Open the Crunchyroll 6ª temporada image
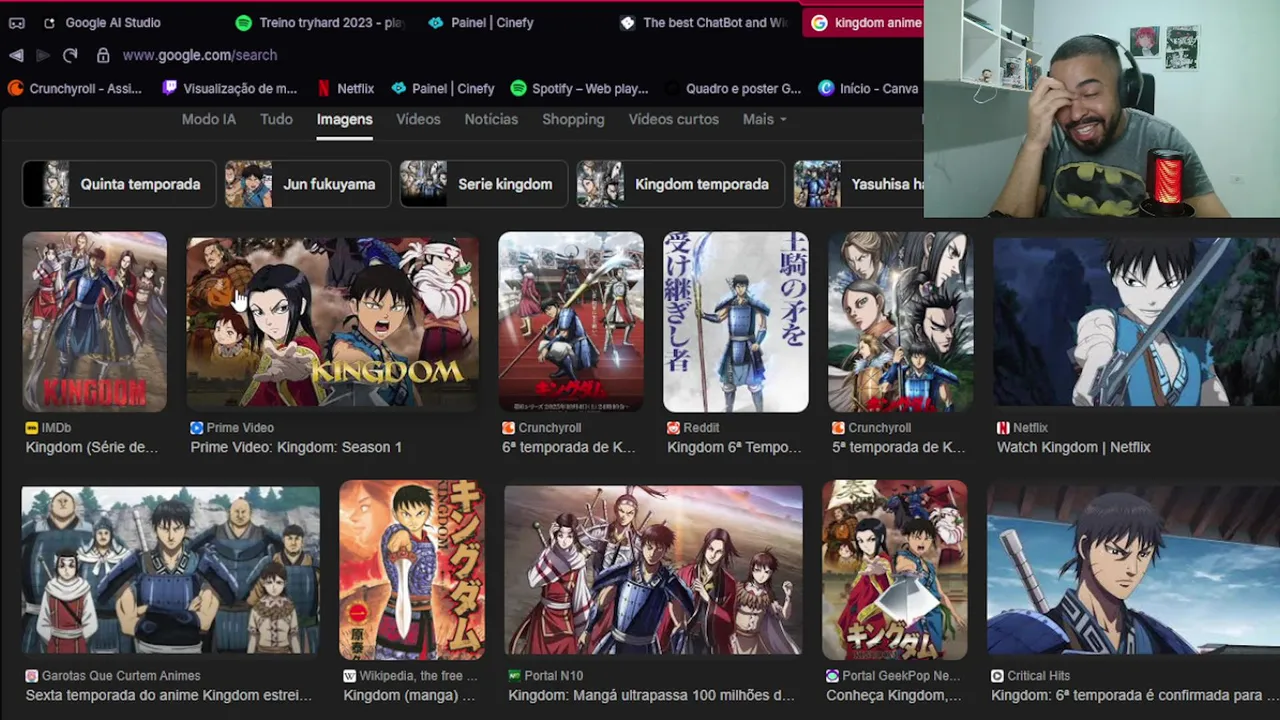This screenshot has width=1280, height=720. click(571, 322)
